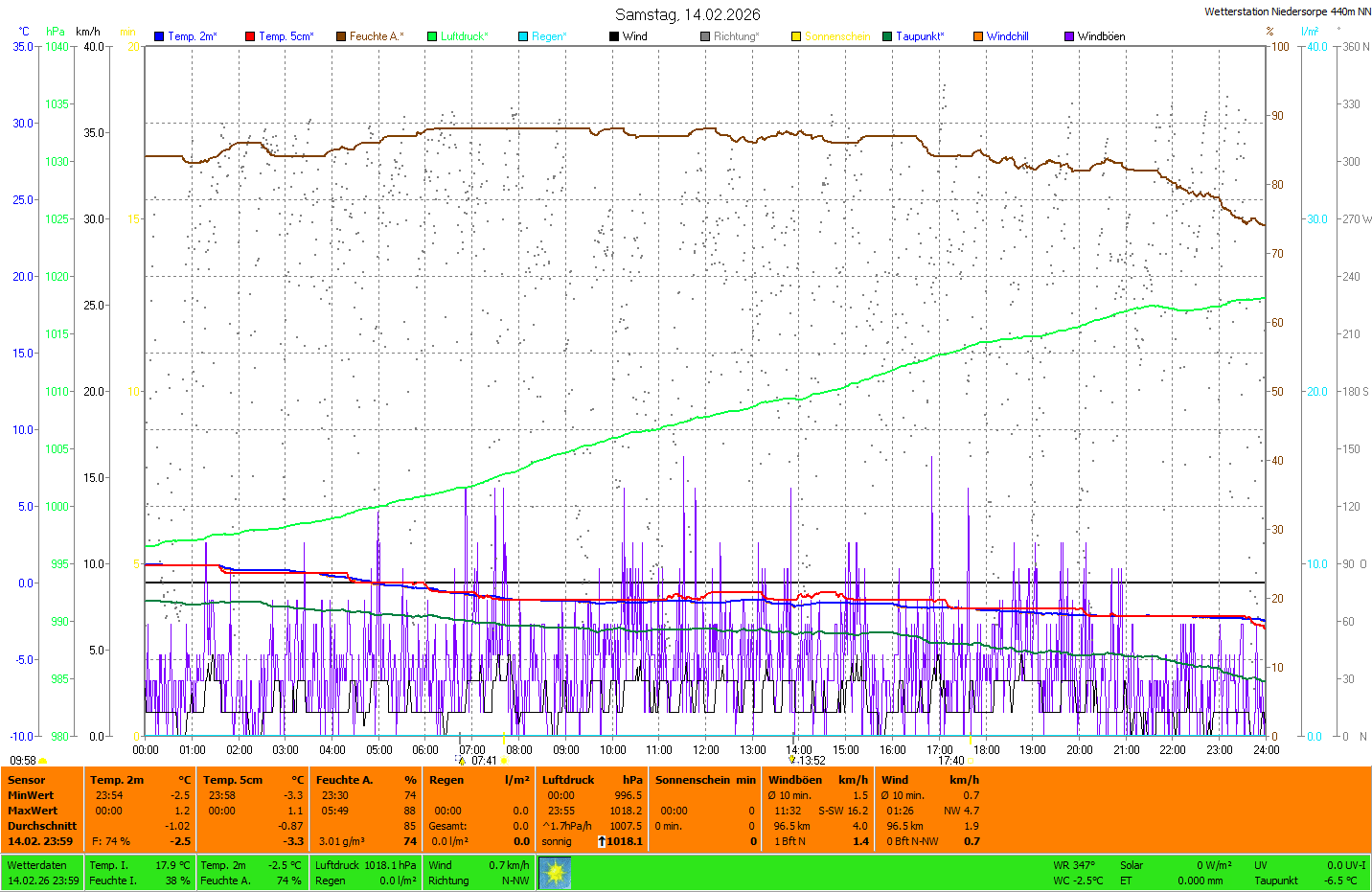
Task: Click the sunny weather icon in status bar
Action: pyautogui.click(x=555, y=873)
